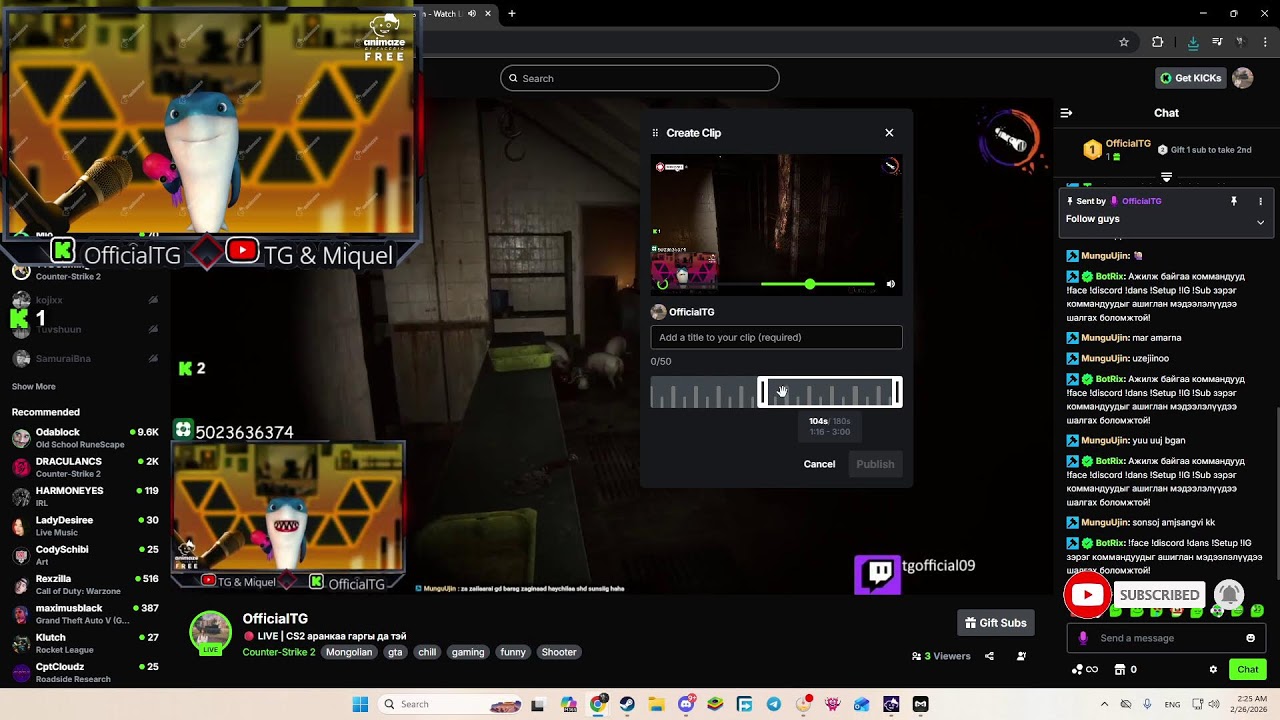
Task: Collapse the chat panel icon
Action: tap(1066, 113)
